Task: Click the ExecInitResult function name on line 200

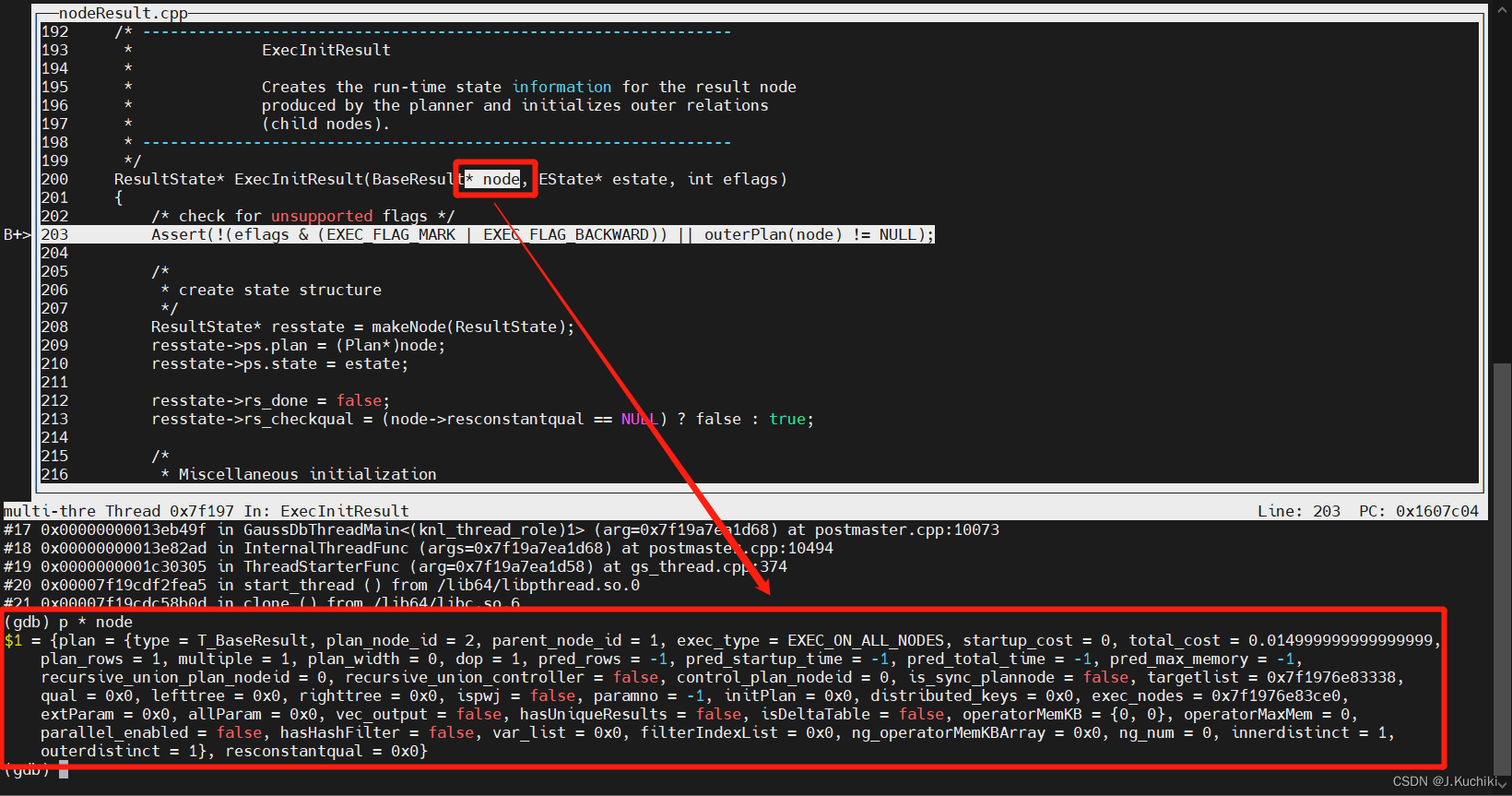Action: coord(299,179)
